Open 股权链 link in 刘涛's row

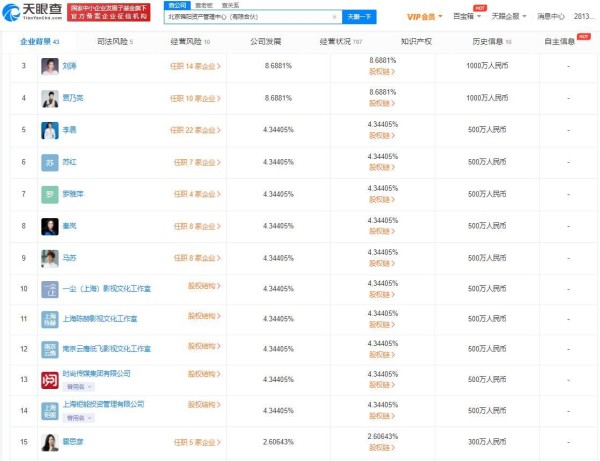tap(382, 72)
